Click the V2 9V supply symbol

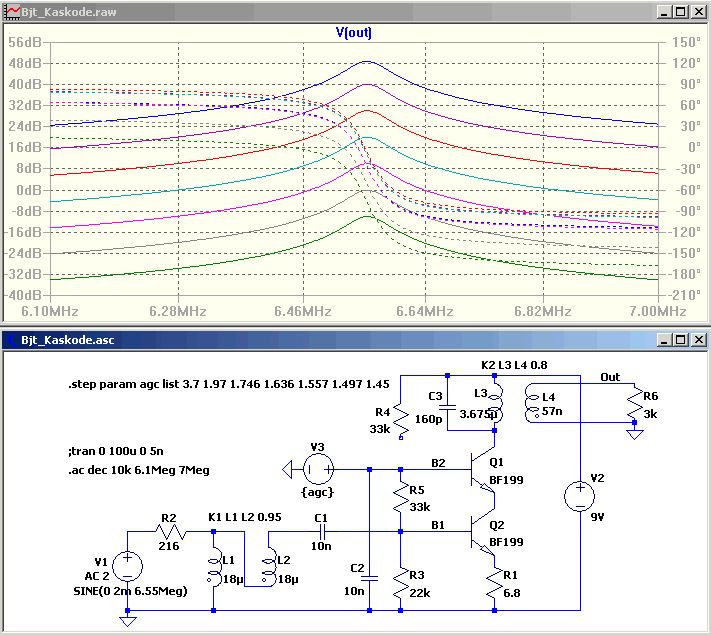[578, 496]
